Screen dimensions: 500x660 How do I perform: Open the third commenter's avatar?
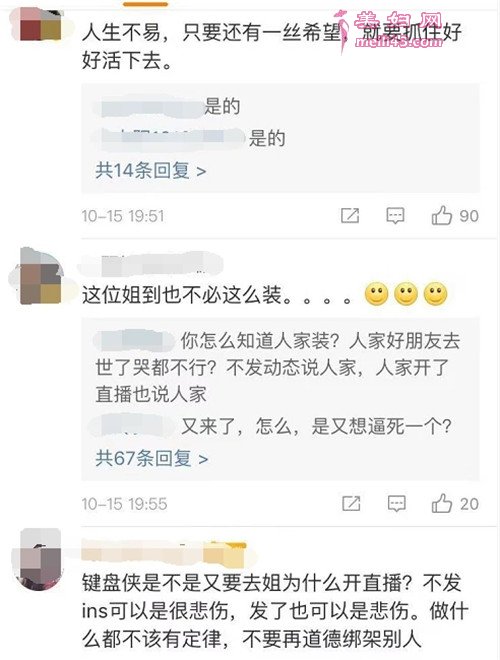pos(40,559)
